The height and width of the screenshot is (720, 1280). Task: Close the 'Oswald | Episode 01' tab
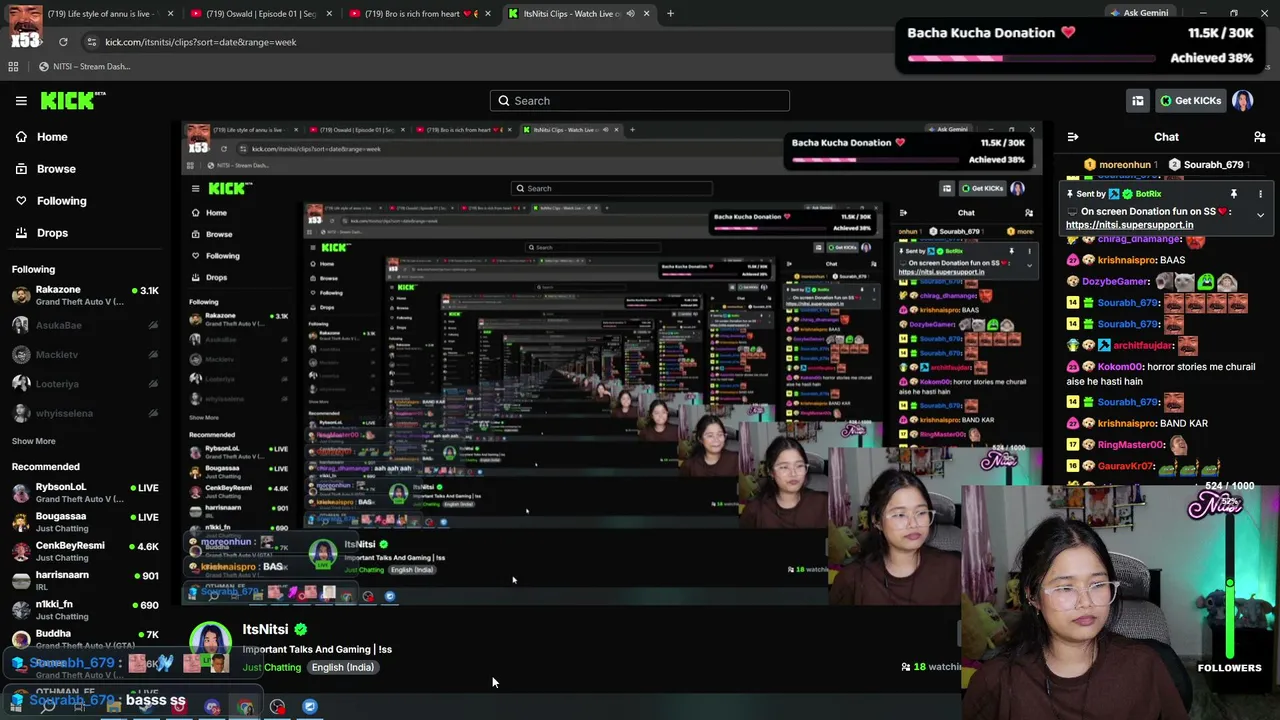329,14
